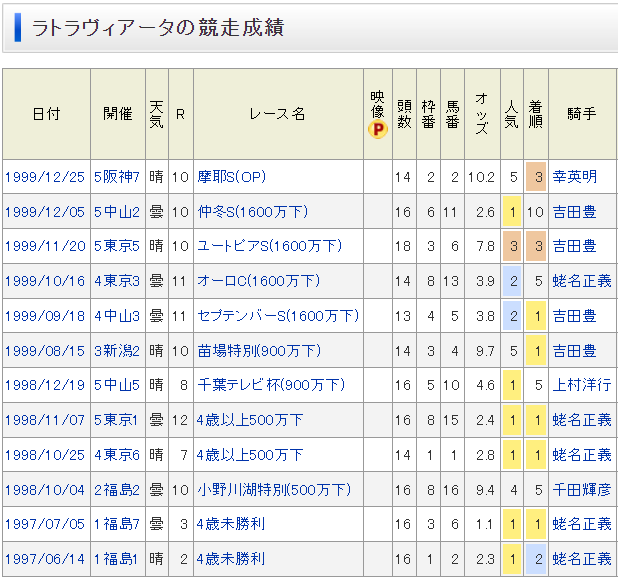
Task: Select jockey 幸英明 link
Action: click(x=574, y=177)
